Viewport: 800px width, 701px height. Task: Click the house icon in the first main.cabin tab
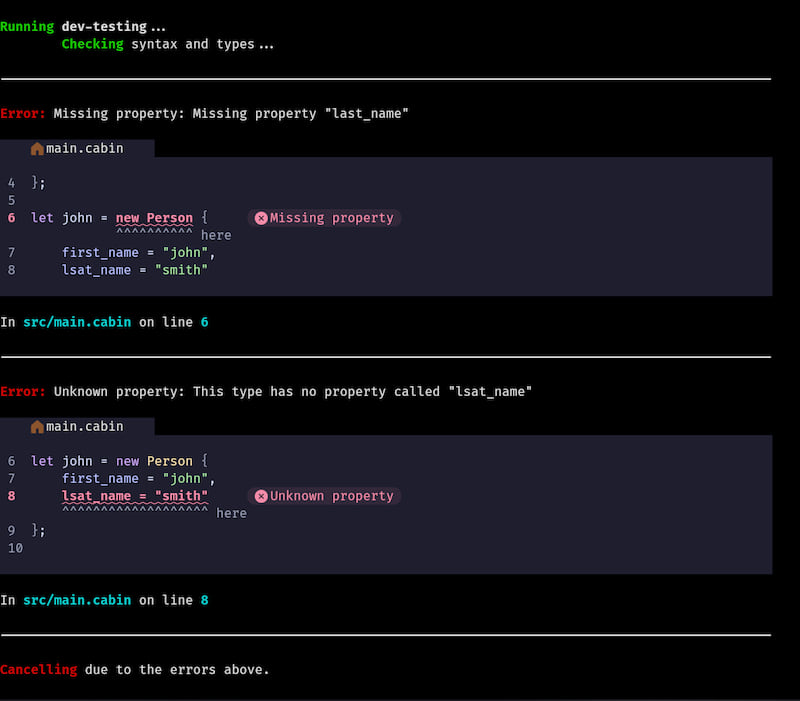37,149
